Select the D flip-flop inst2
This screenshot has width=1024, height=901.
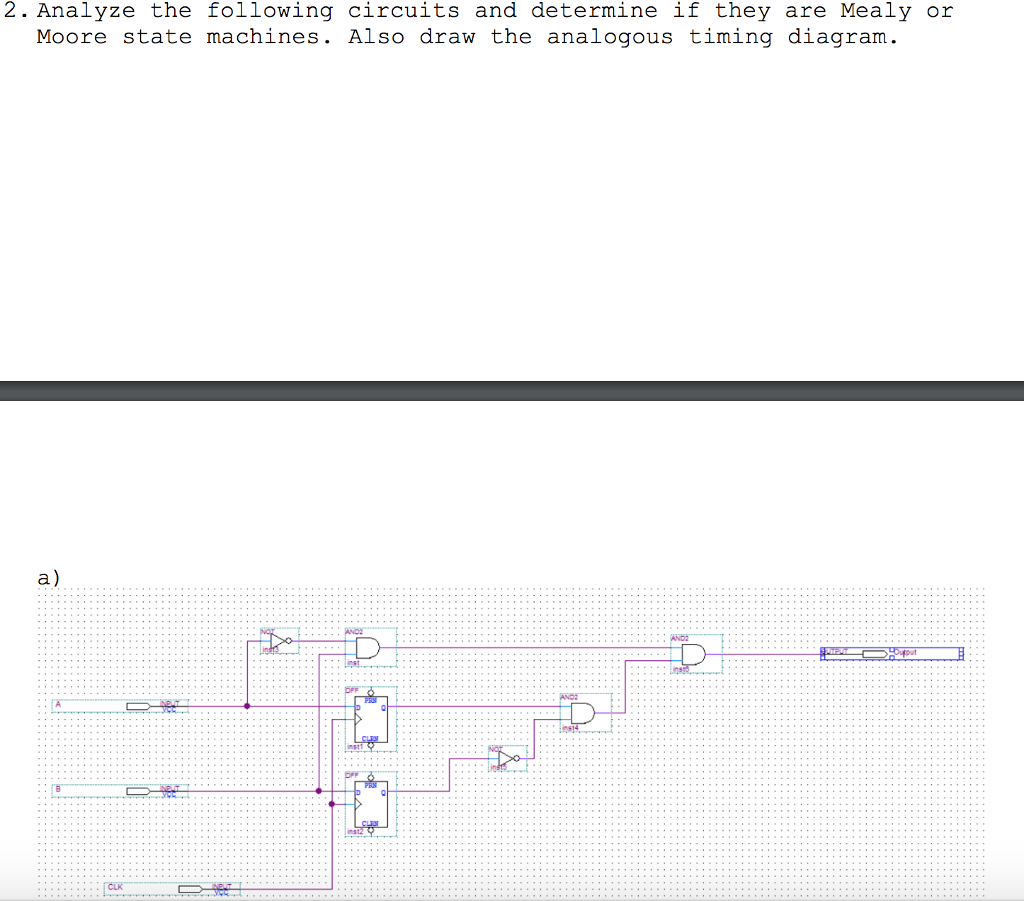coord(371,803)
